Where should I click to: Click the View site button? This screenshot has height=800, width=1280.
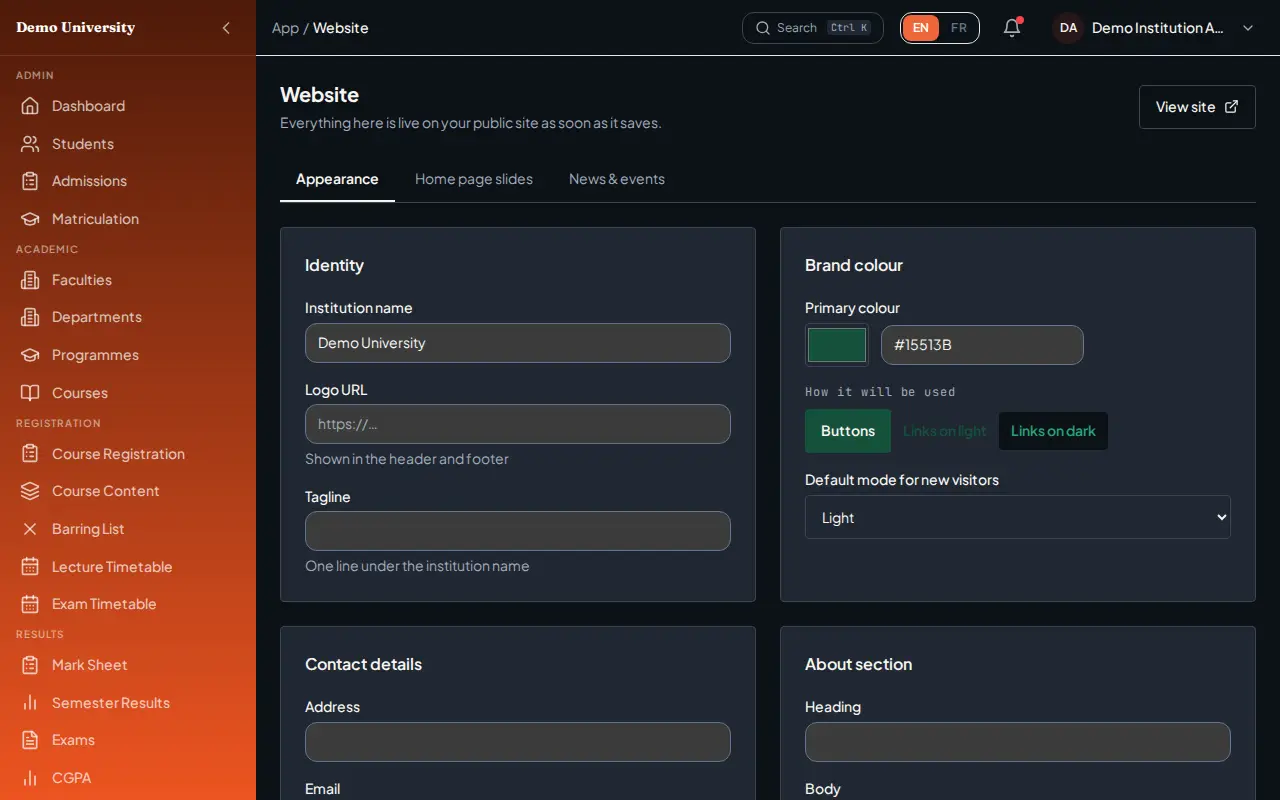point(1197,107)
